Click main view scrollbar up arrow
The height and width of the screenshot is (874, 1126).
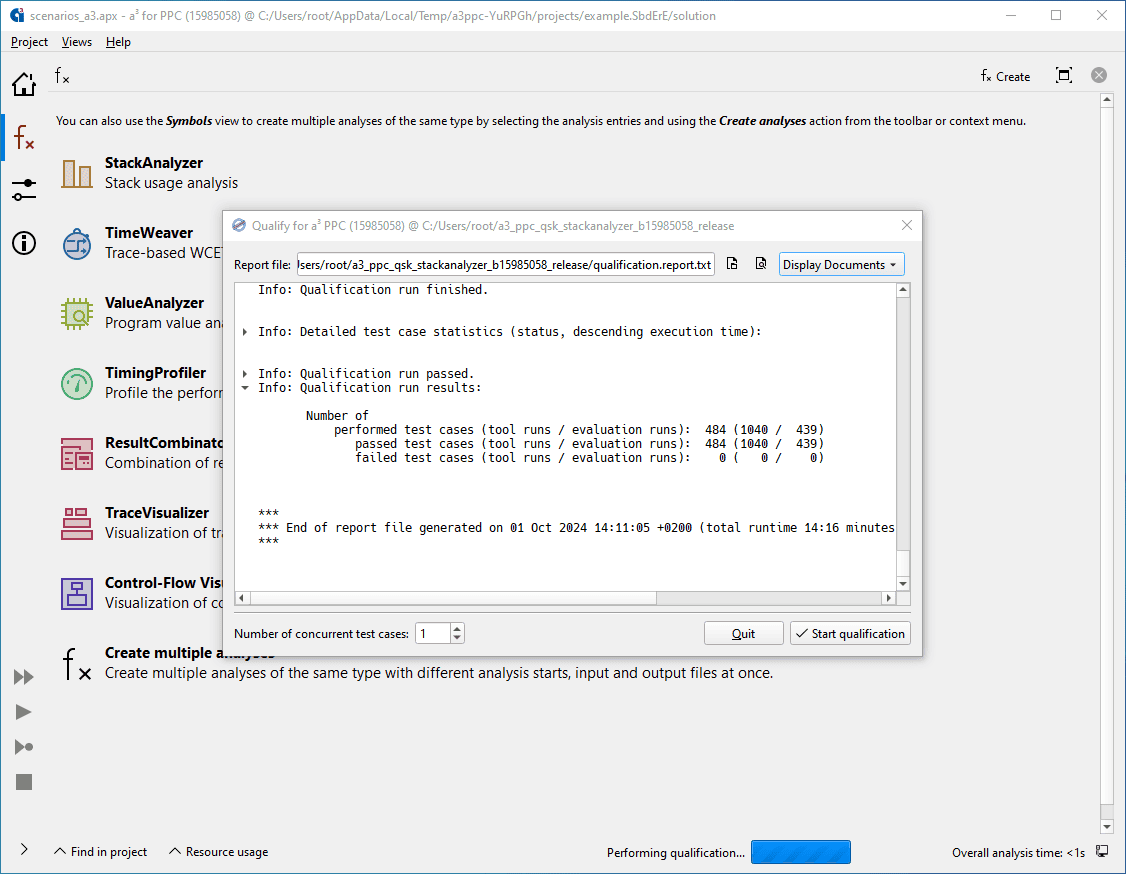1107,100
